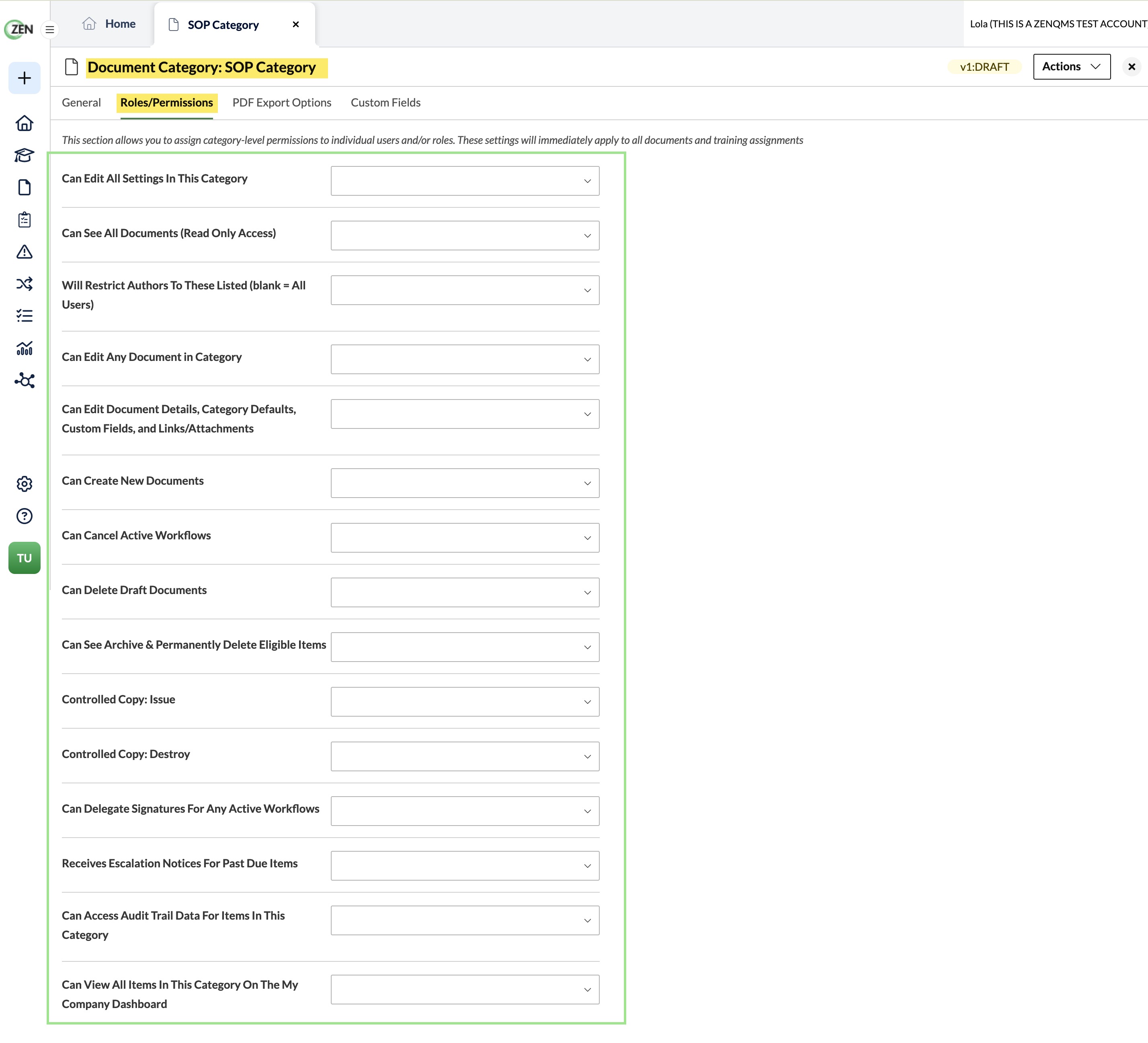Switch to the General tab

pos(82,102)
